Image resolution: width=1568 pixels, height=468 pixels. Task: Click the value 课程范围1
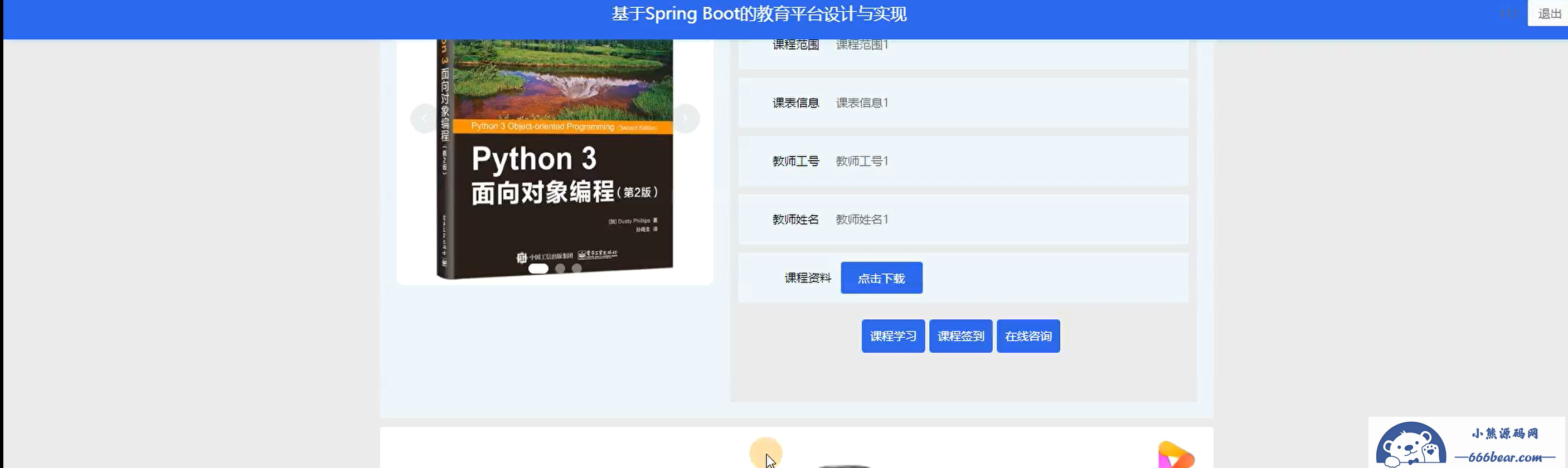(862, 45)
